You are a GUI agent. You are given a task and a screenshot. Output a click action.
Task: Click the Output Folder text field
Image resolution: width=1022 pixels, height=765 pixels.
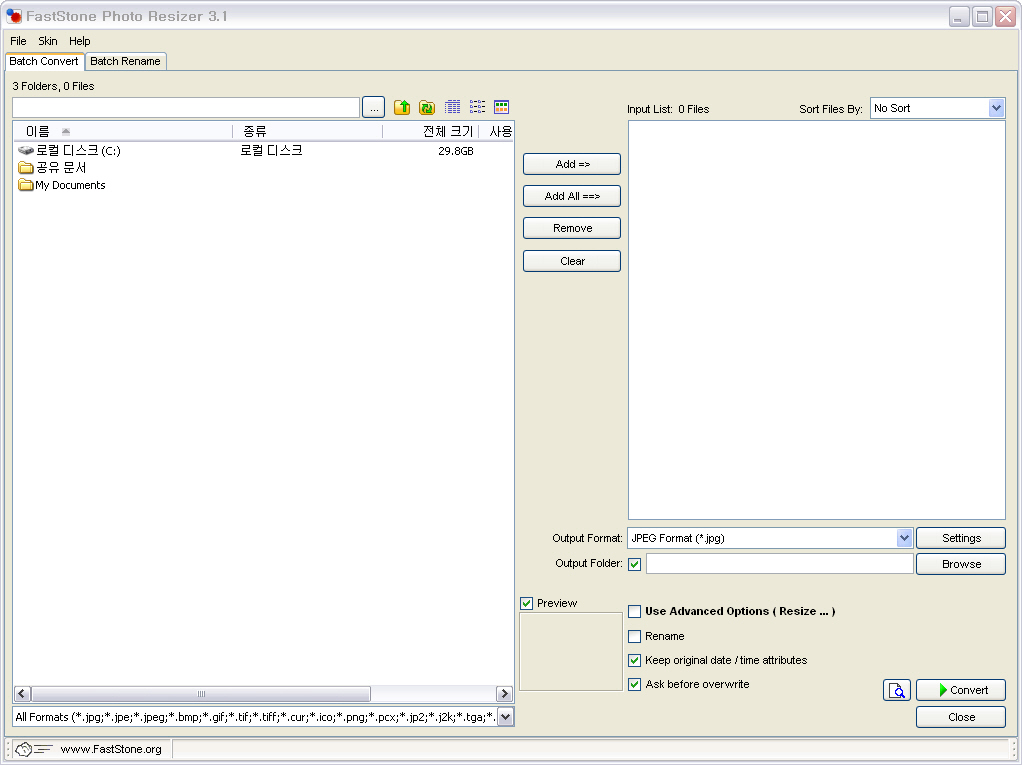click(780, 564)
